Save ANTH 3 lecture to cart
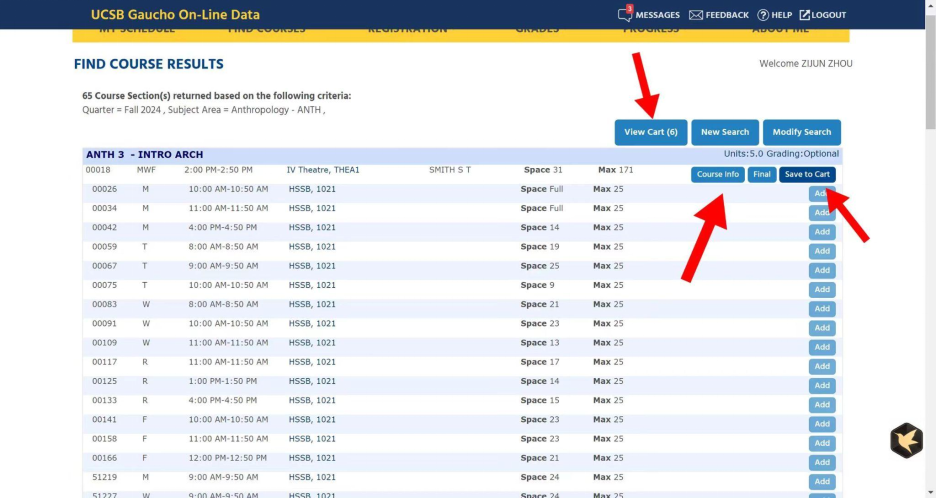The height and width of the screenshot is (498, 936). [x=807, y=174]
